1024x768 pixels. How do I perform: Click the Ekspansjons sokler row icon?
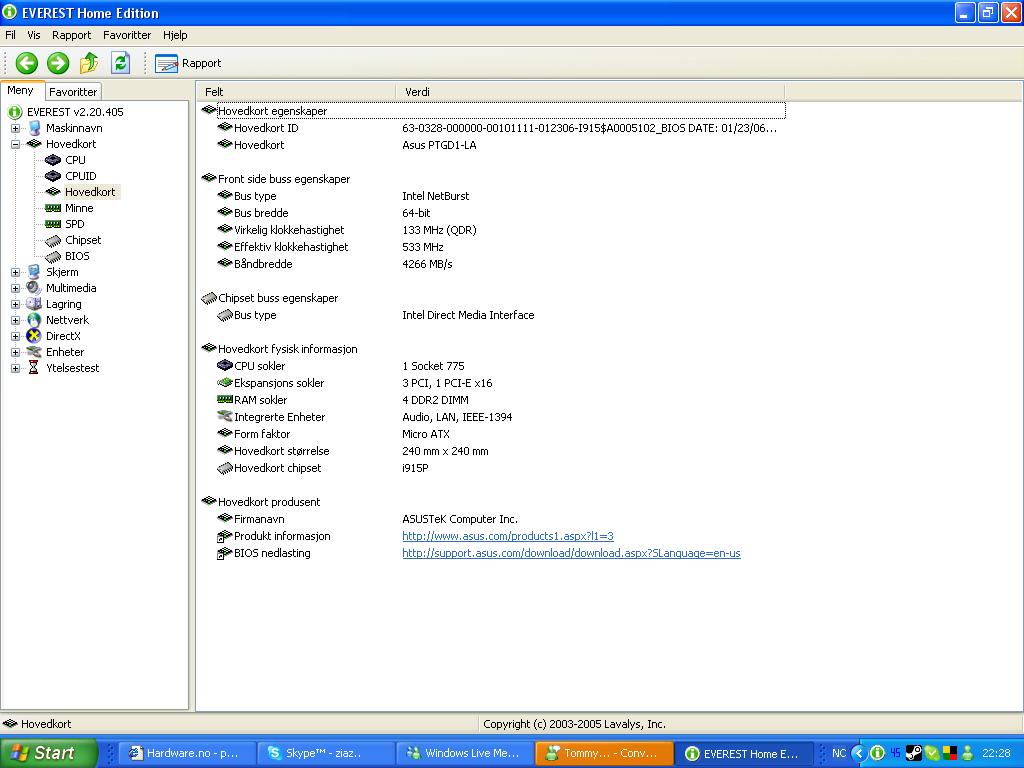(225, 382)
